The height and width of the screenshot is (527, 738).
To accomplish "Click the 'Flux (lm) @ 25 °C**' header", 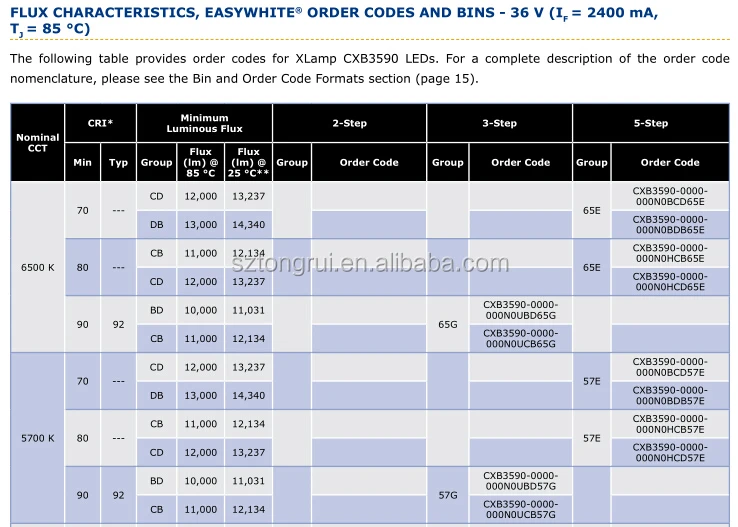I will pyautogui.click(x=249, y=162).
